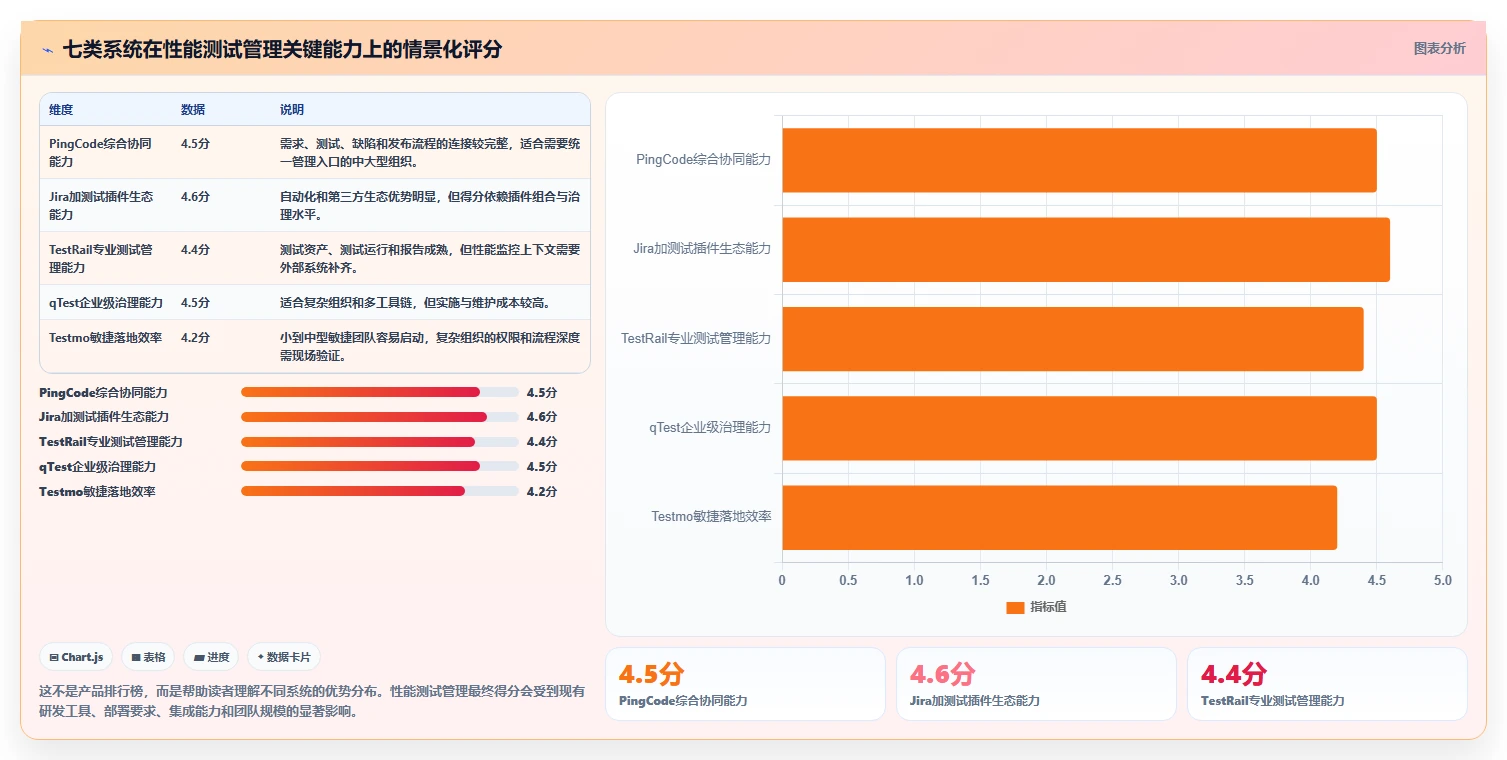The width and height of the screenshot is (1507, 760).
Task: Select the Chart.js tag chip
Action: [77, 657]
